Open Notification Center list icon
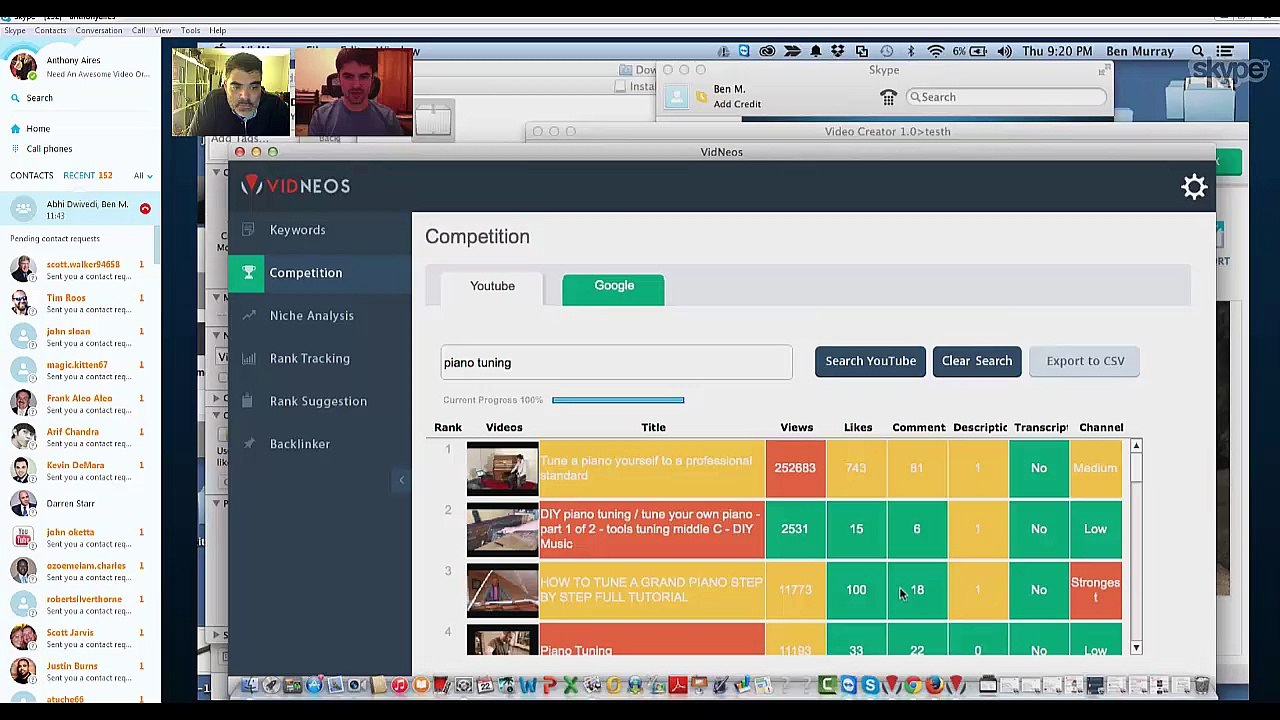This screenshot has height=720, width=1280. 1224,51
